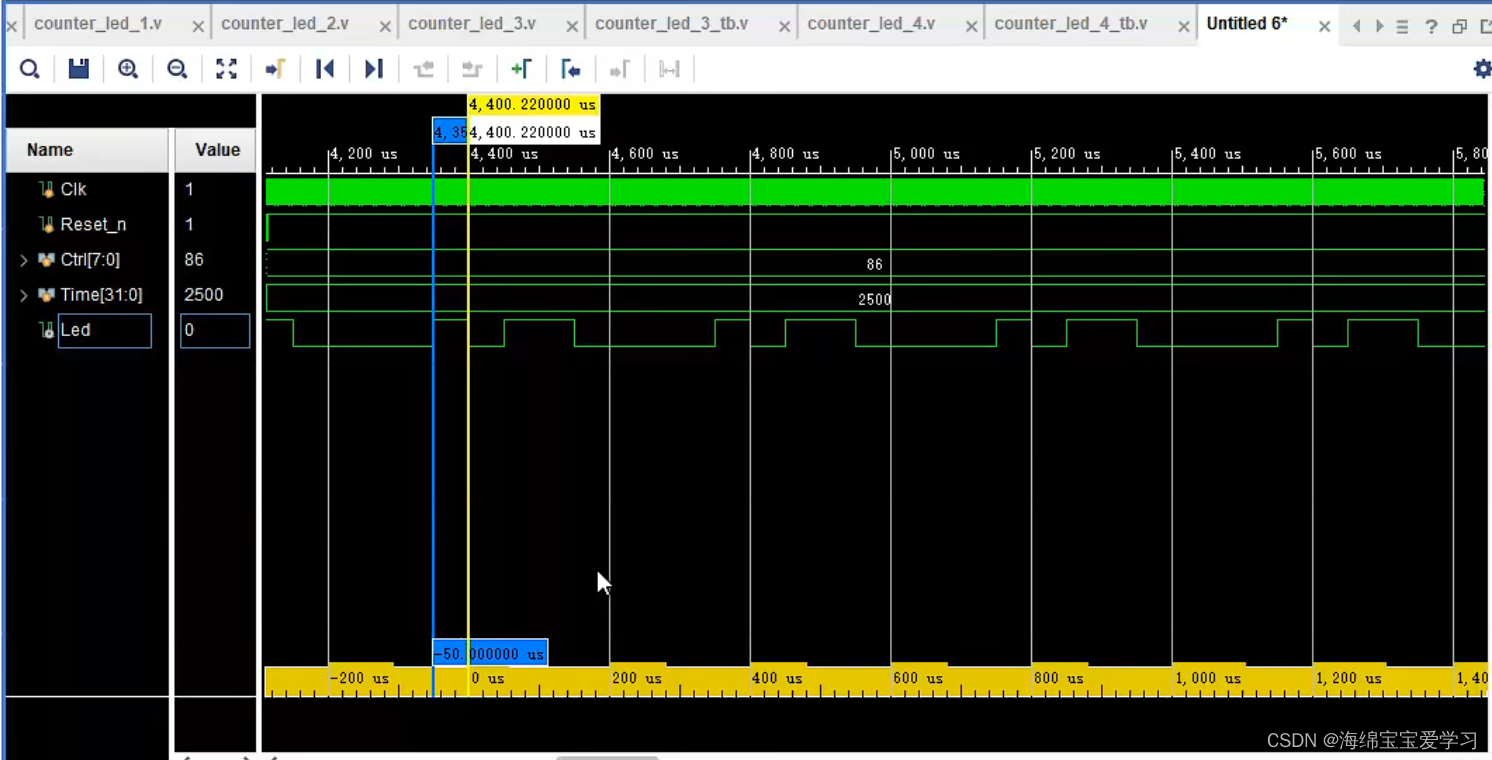Viewport: 1492px width, 760px height.
Task: Close the counter_led_4_tb.v tab
Action: [x=1184, y=27]
